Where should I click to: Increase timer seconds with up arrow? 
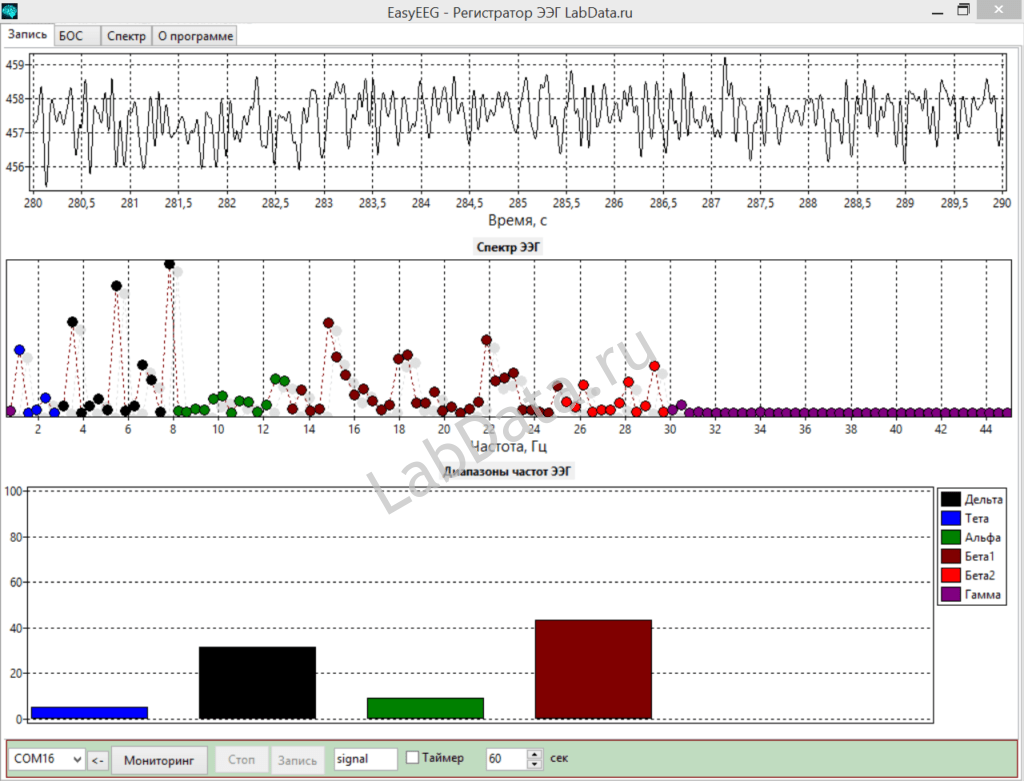[535, 754]
